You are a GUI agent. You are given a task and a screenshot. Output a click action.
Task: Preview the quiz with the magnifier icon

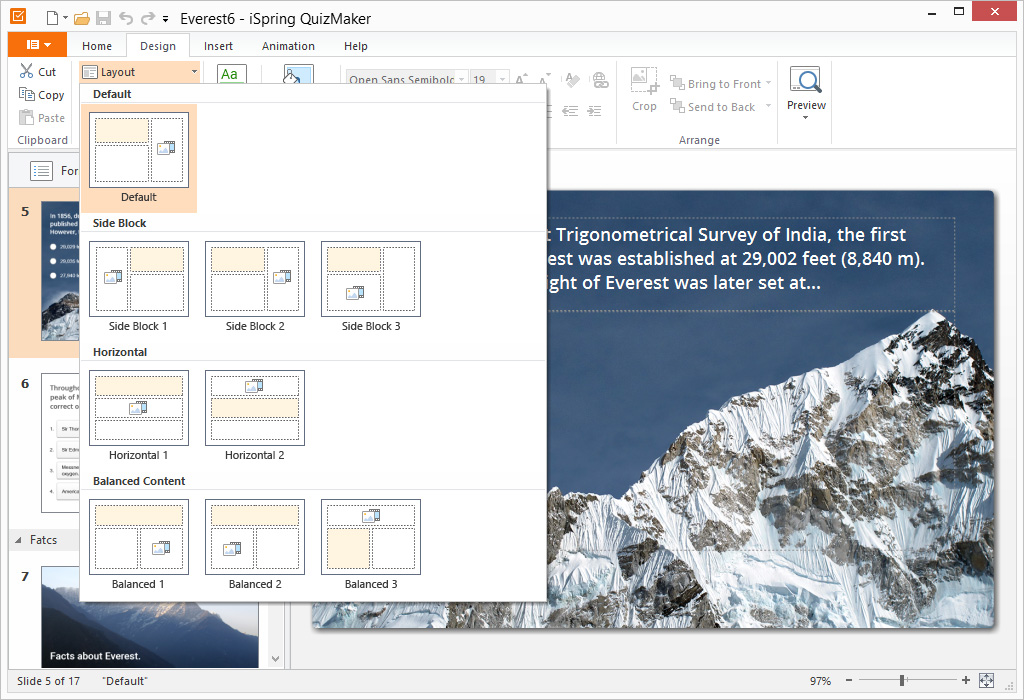point(806,80)
